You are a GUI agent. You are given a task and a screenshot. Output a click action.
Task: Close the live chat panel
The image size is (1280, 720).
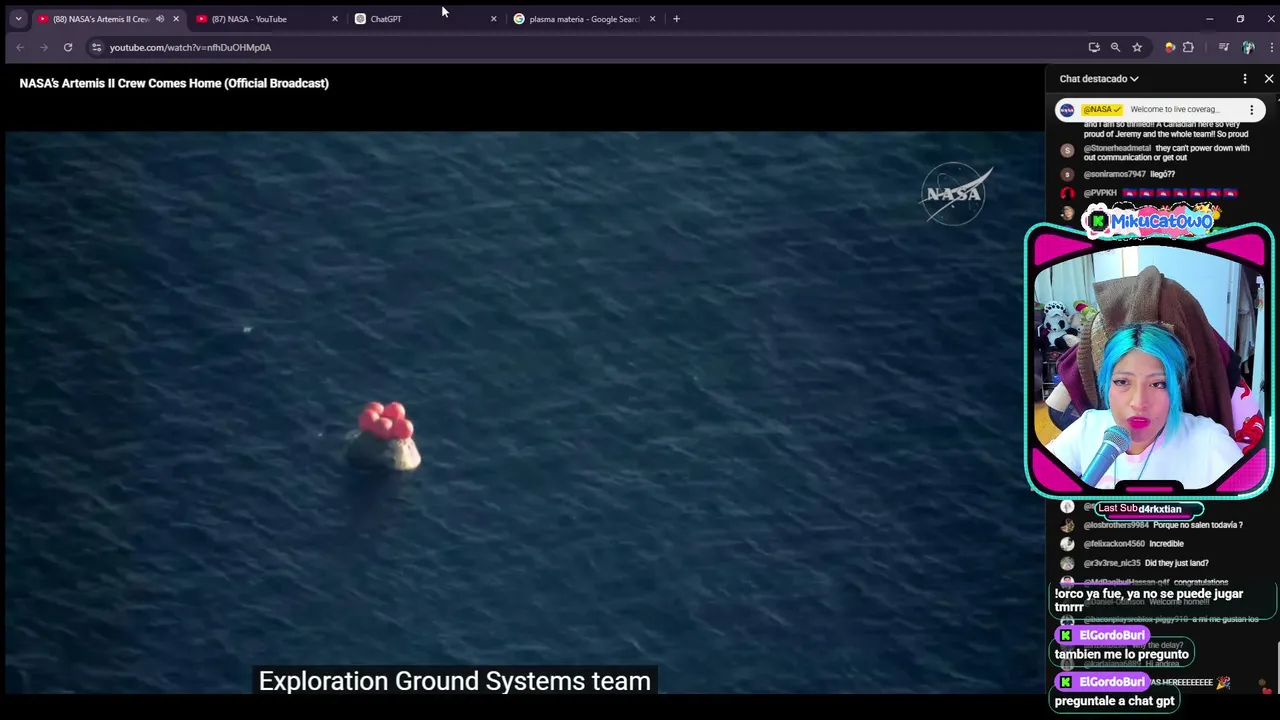coord(1269,79)
